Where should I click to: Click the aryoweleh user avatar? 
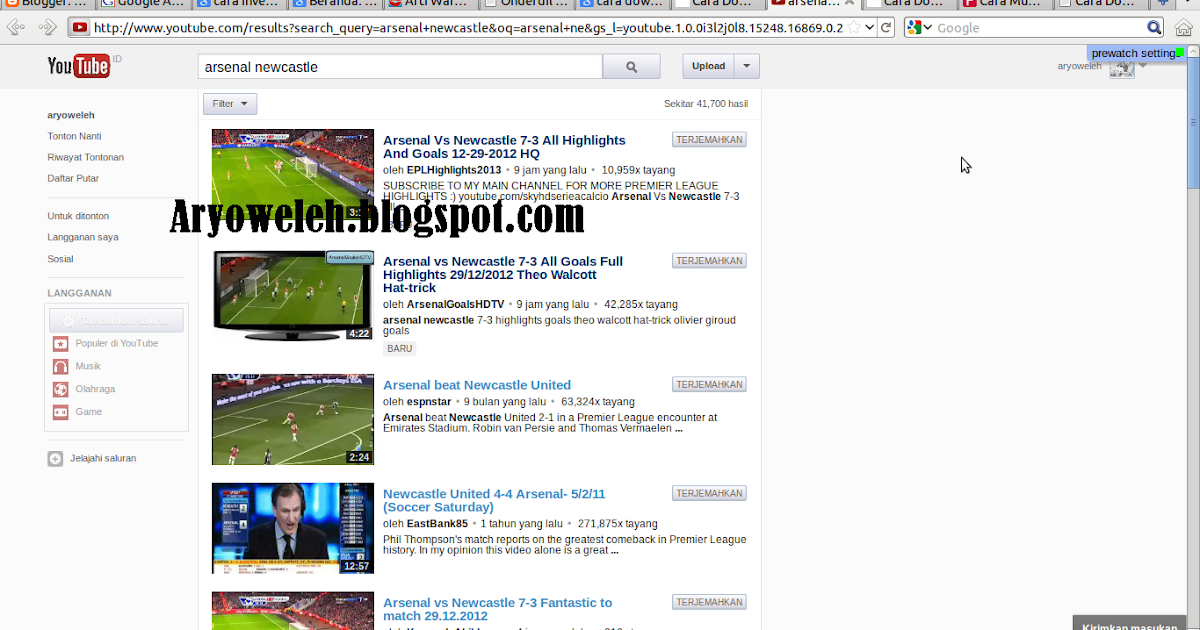[x=1122, y=67]
